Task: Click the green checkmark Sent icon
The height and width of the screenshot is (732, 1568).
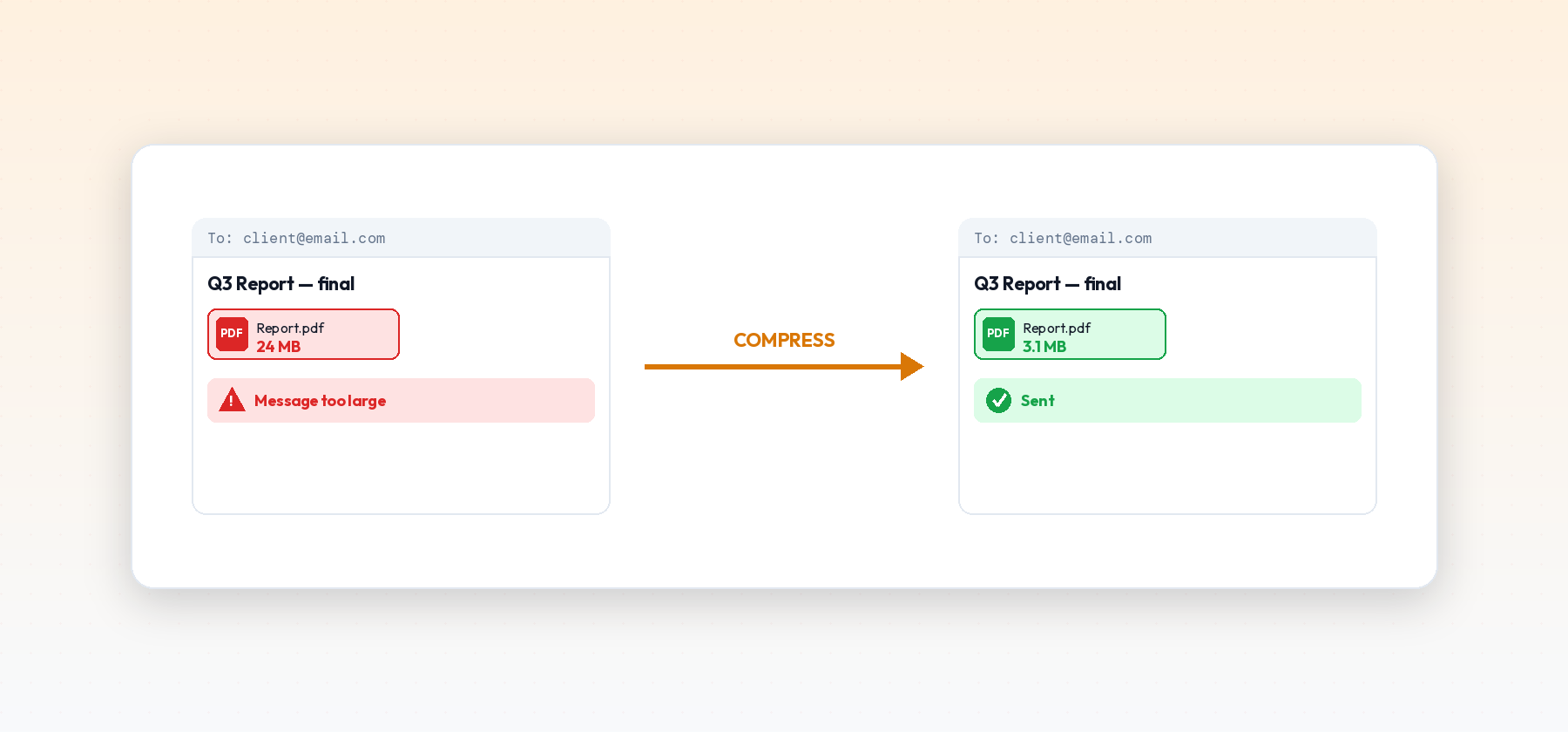Action: [x=998, y=400]
